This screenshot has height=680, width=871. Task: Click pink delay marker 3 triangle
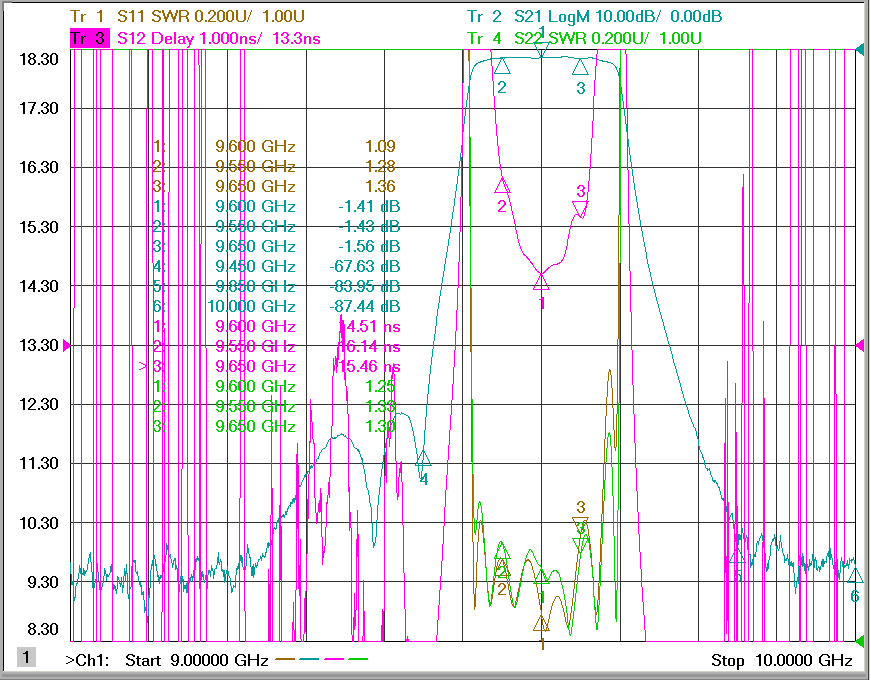pos(580,209)
